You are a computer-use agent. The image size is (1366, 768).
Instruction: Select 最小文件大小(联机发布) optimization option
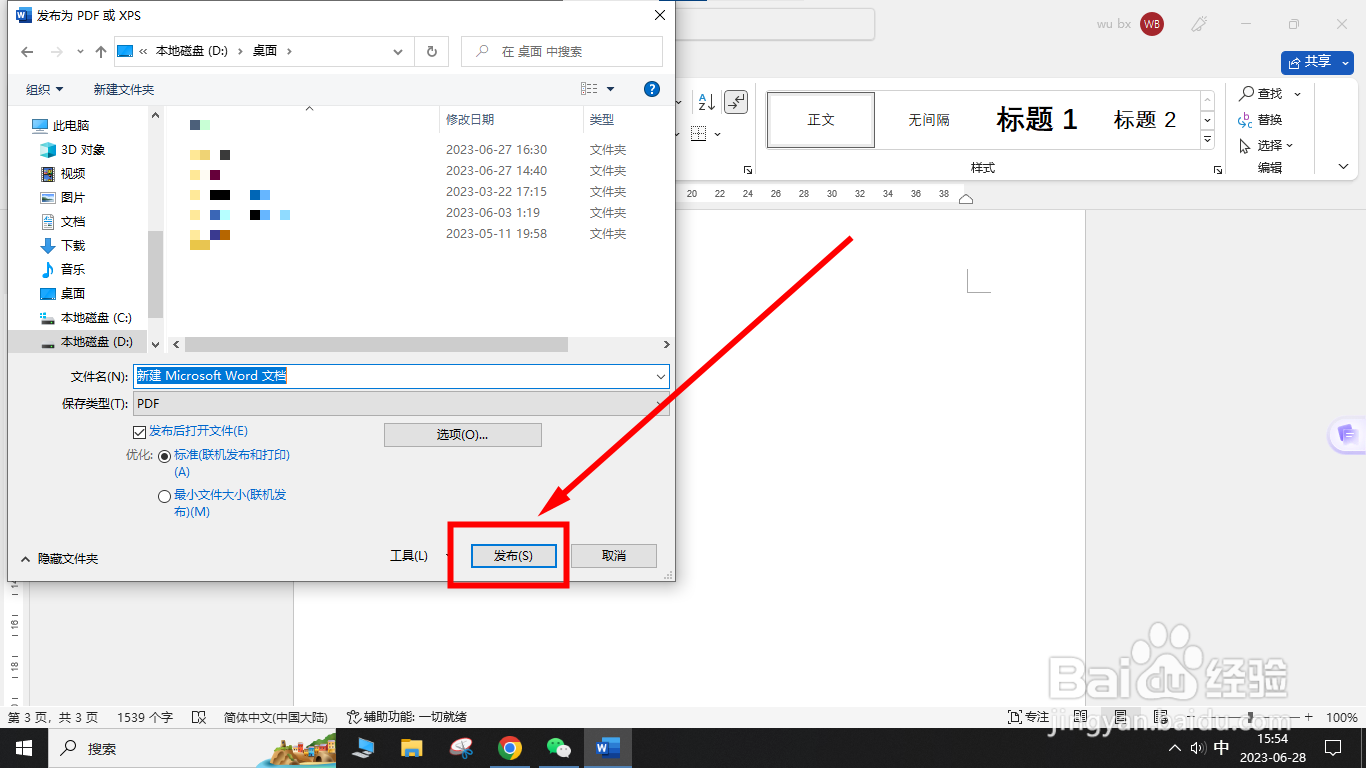pos(165,496)
